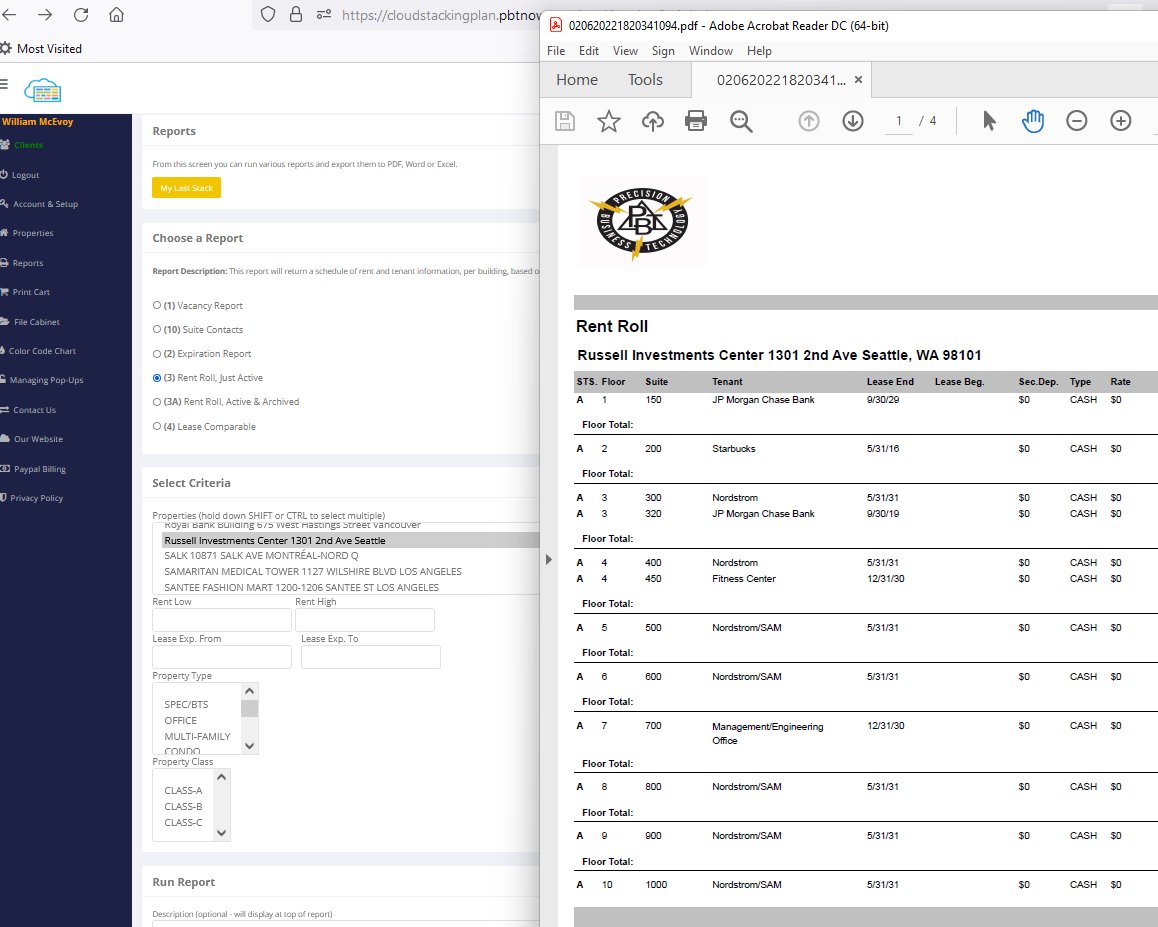Open the browser home page
Image resolution: width=1158 pixels, height=927 pixels.
[x=117, y=15]
